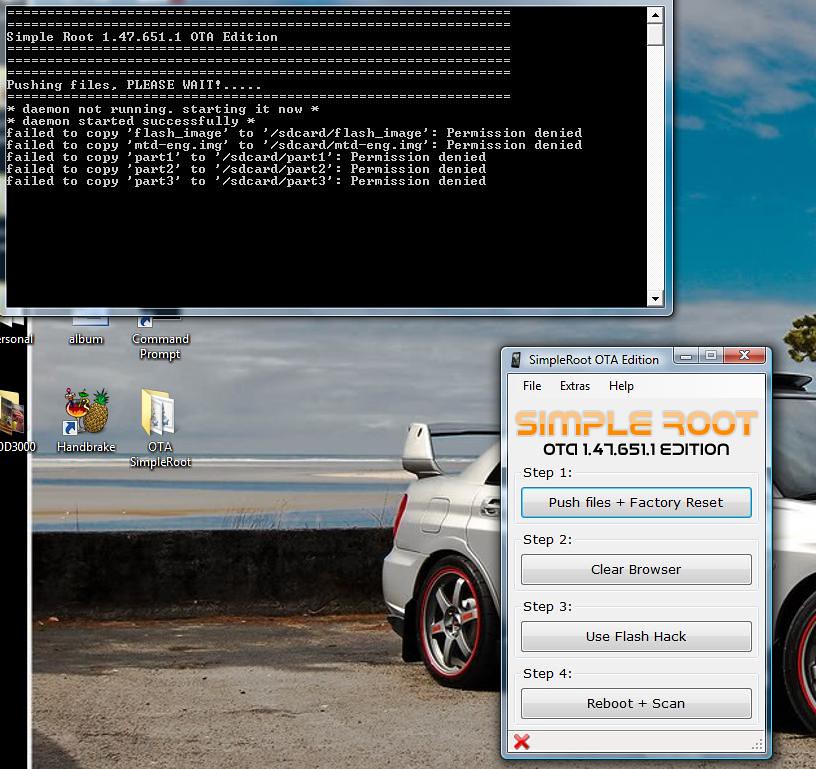The width and height of the screenshot is (816, 769).
Task: Open the Help menu in SimpleRoot
Action: (x=621, y=386)
